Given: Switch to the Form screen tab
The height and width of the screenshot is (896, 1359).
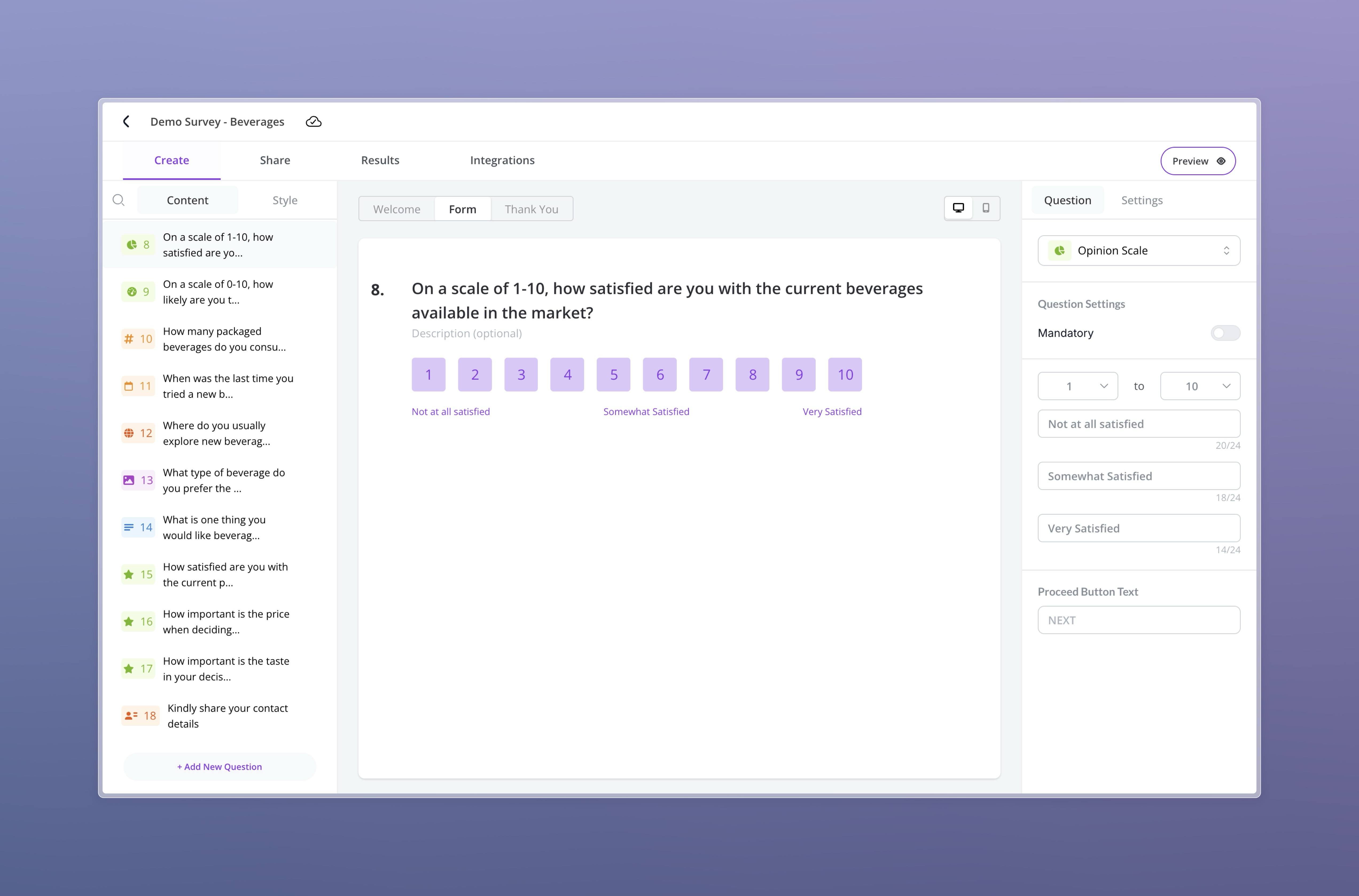Looking at the screenshot, I should click(x=463, y=209).
